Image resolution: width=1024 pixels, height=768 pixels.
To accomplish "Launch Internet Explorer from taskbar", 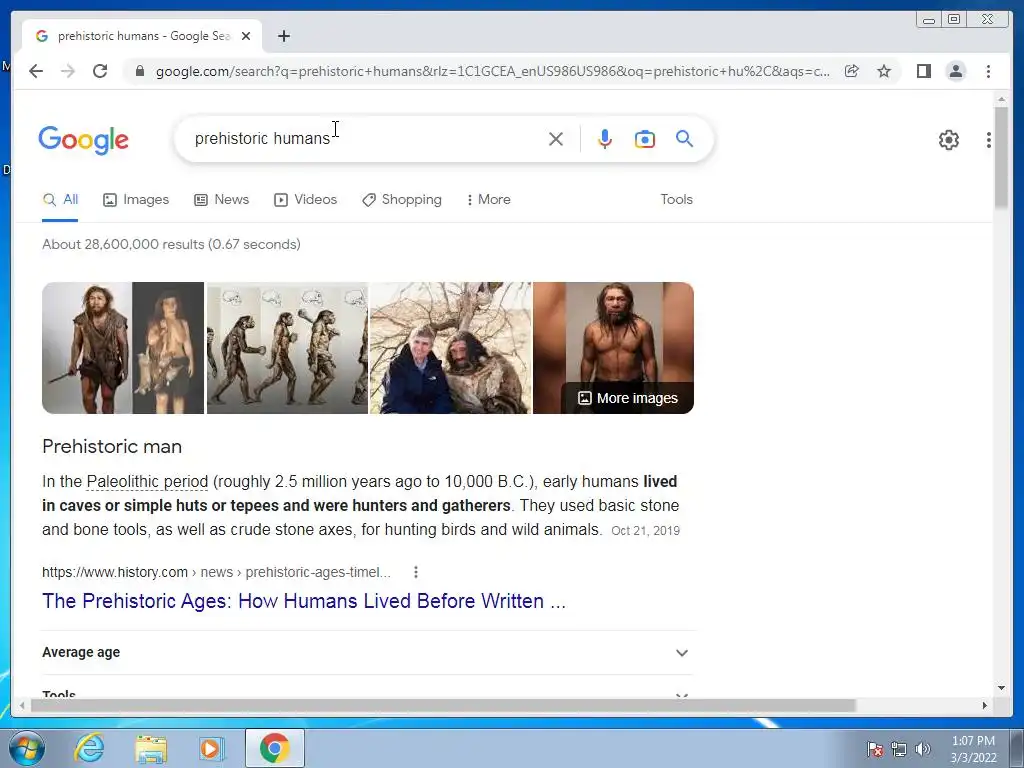I will pos(89,748).
